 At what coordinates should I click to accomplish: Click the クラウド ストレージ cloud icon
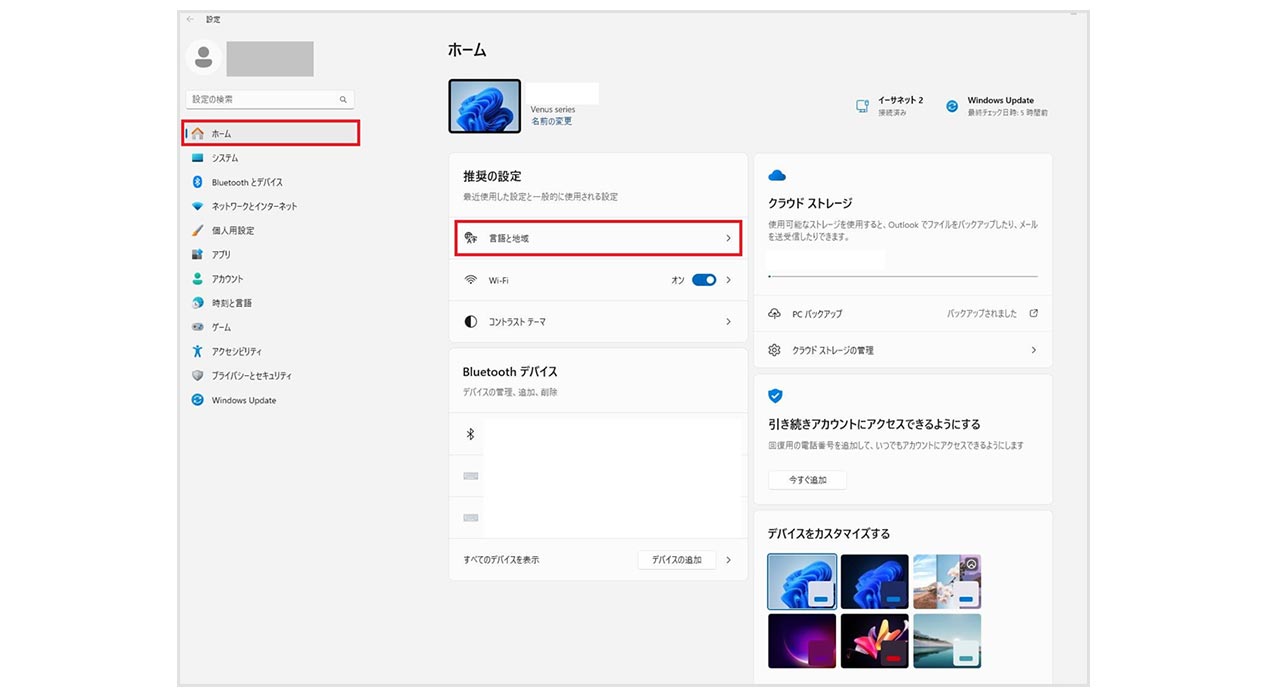[x=777, y=176]
